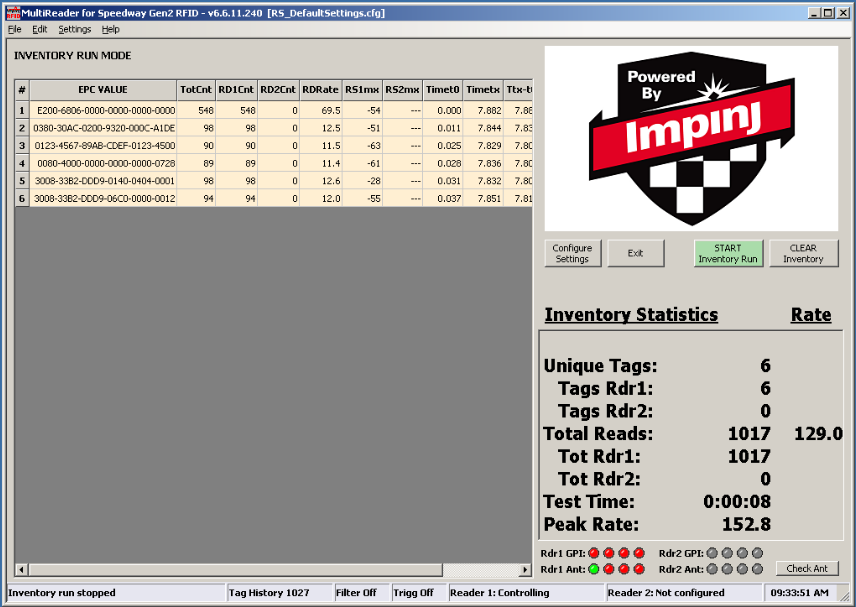Open the File menu
This screenshot has height=607, width=856.
pyautogui.click(x=15, y=29)
